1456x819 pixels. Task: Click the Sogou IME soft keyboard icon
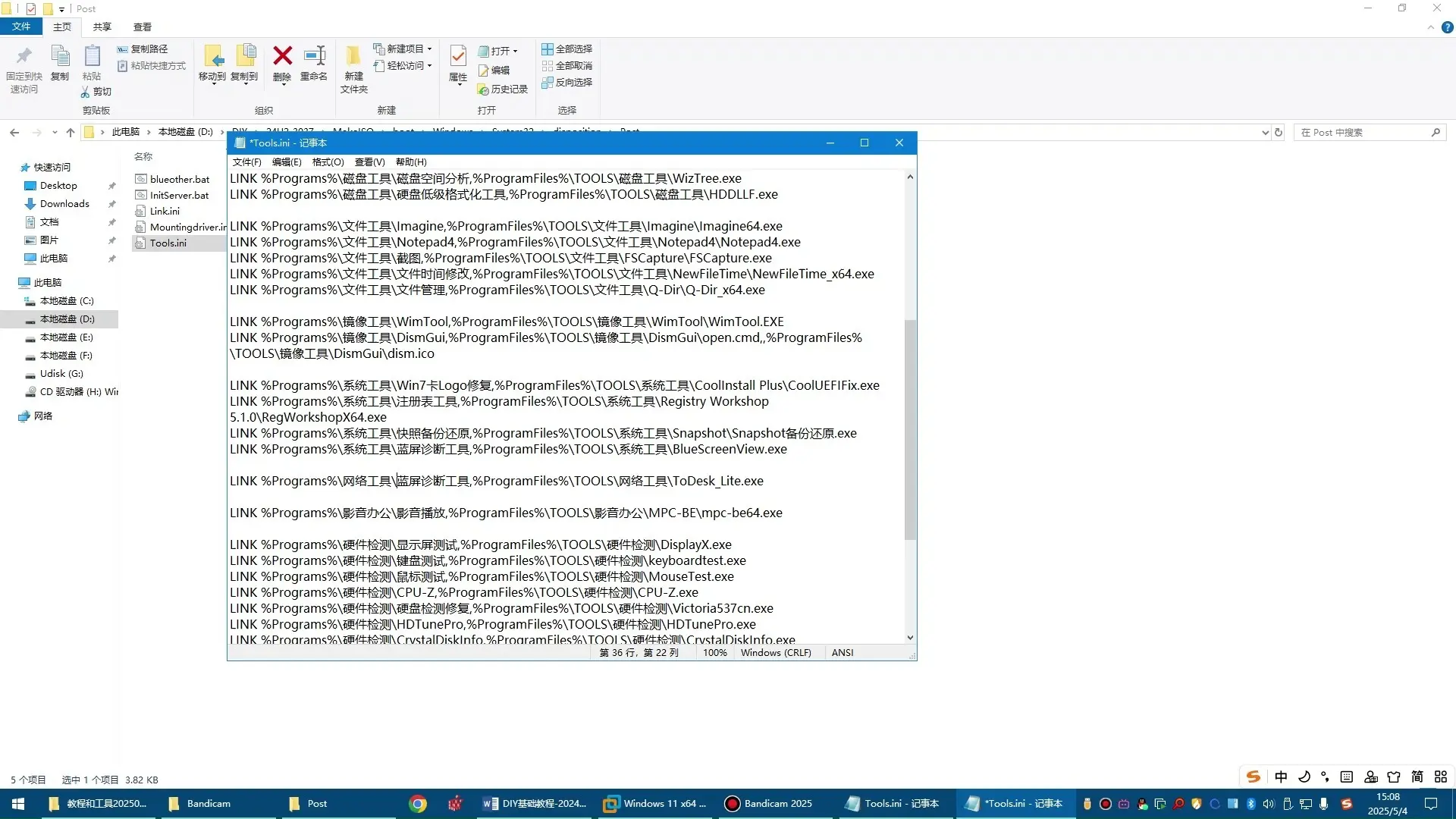[1347, 777]
